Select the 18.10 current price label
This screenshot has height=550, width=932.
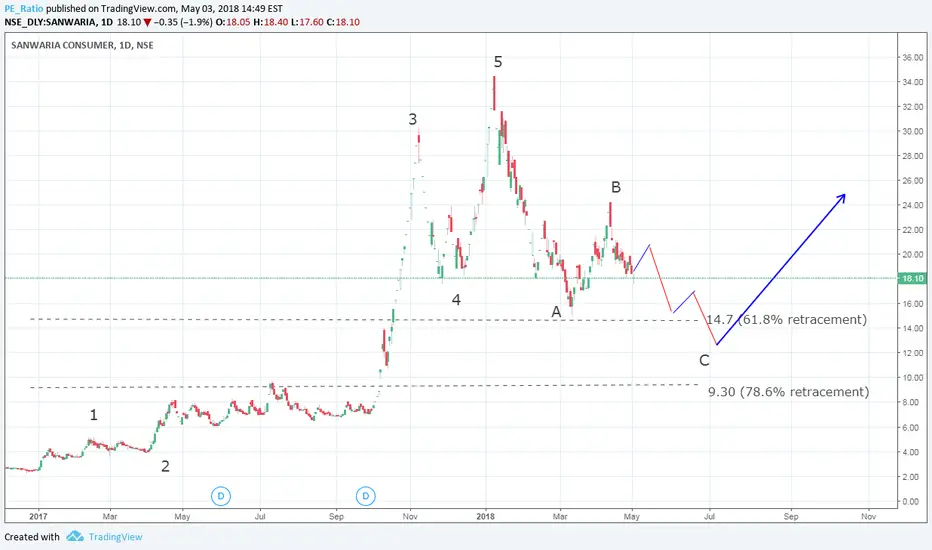tap(912, 278)
